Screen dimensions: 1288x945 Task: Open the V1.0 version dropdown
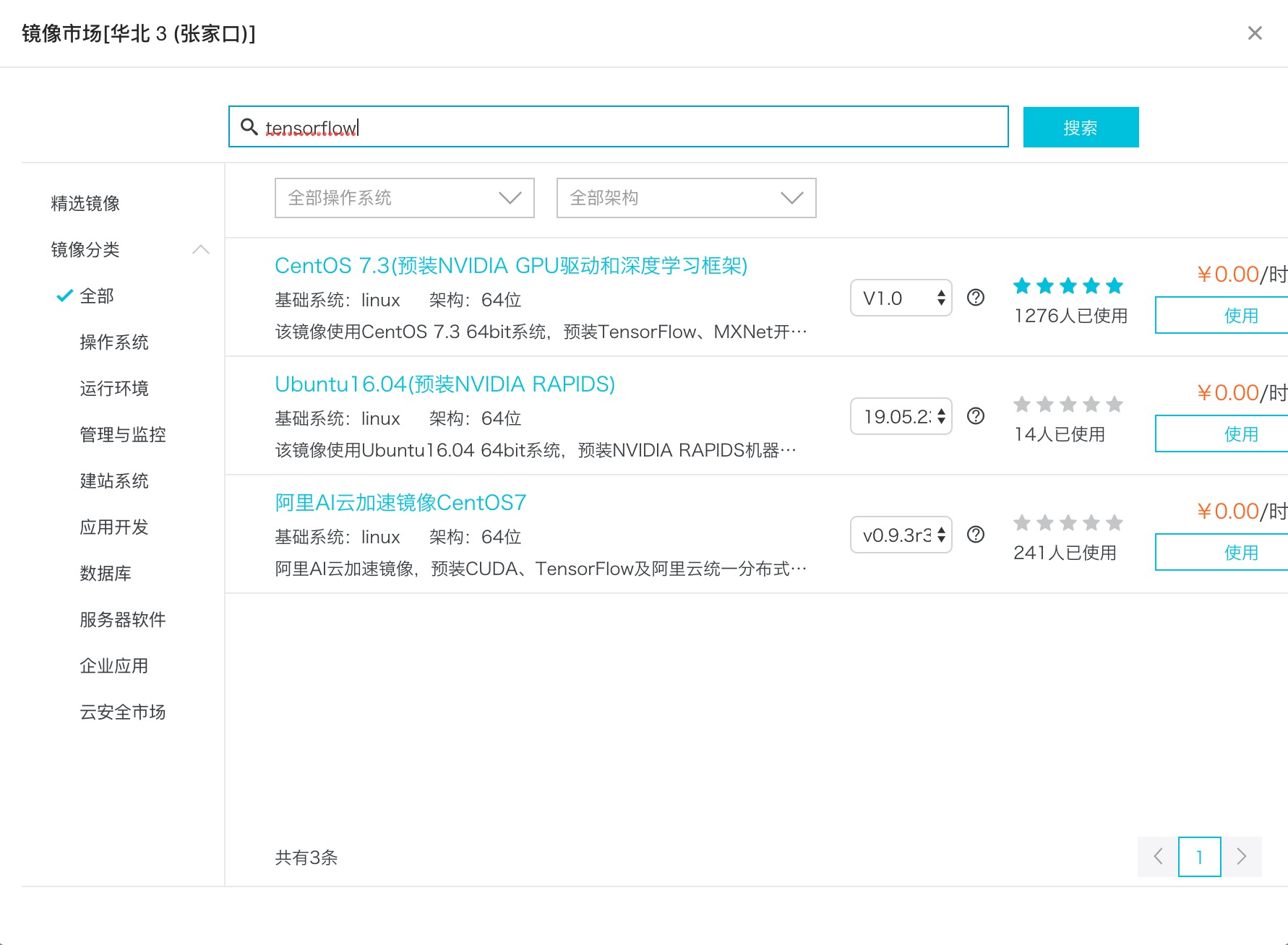tap(901, 298)
